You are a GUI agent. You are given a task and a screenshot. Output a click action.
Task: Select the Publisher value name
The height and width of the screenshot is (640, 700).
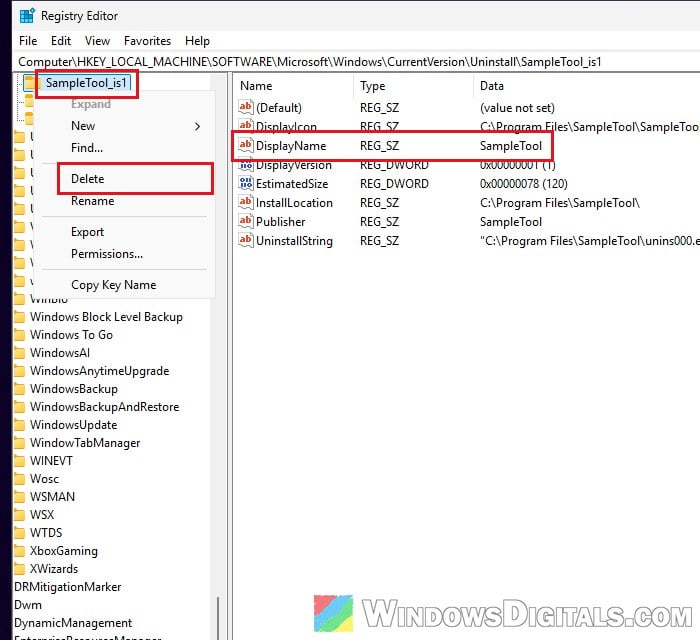[x=280, y=222]
